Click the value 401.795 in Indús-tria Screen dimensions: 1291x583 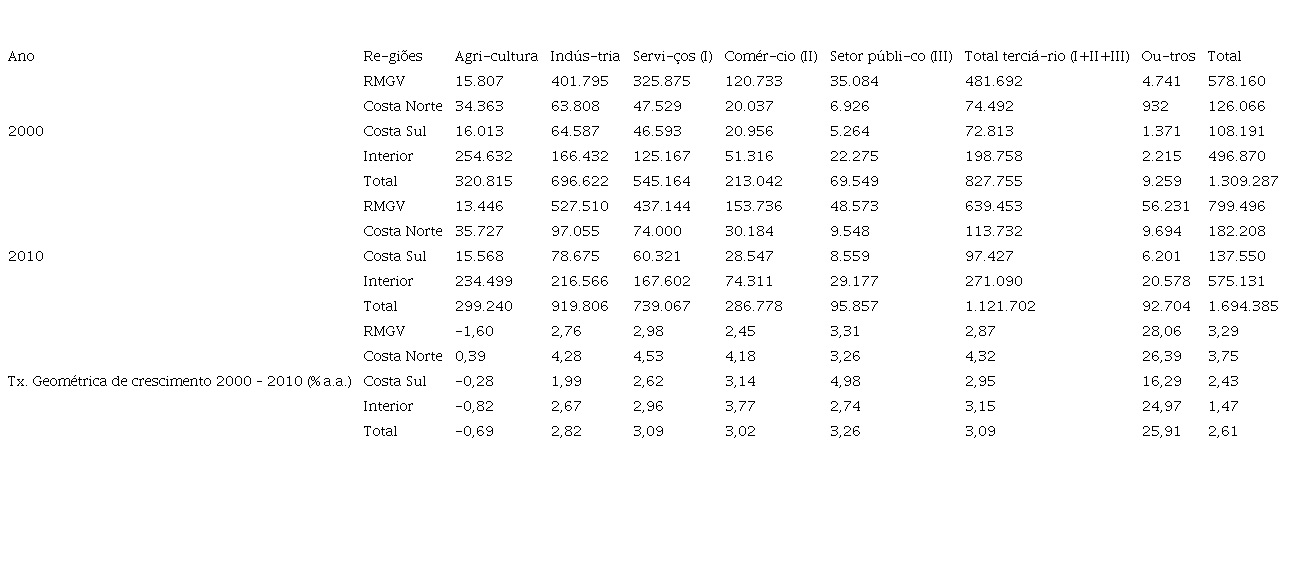tap(580, 81)
